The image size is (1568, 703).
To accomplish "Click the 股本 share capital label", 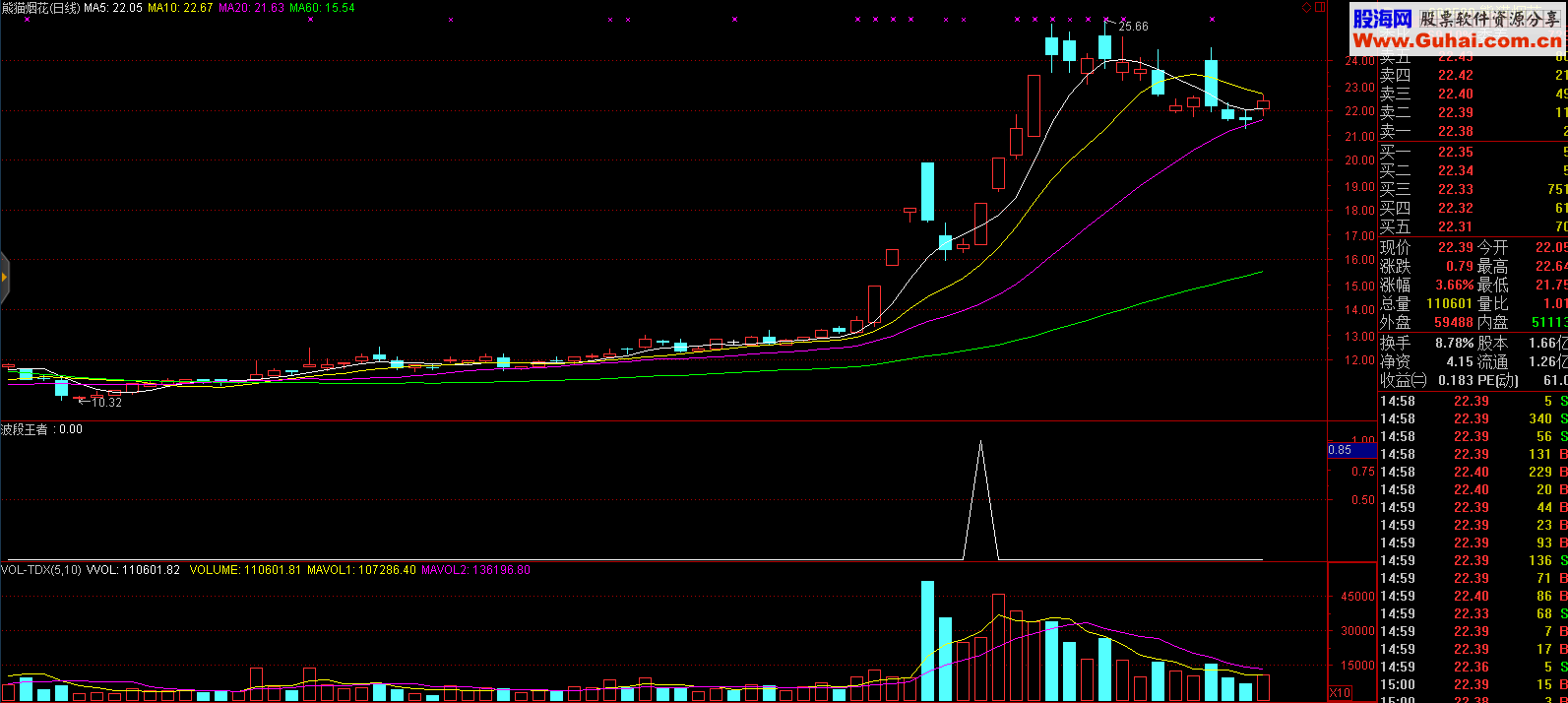I will [x=1492, y=344].
